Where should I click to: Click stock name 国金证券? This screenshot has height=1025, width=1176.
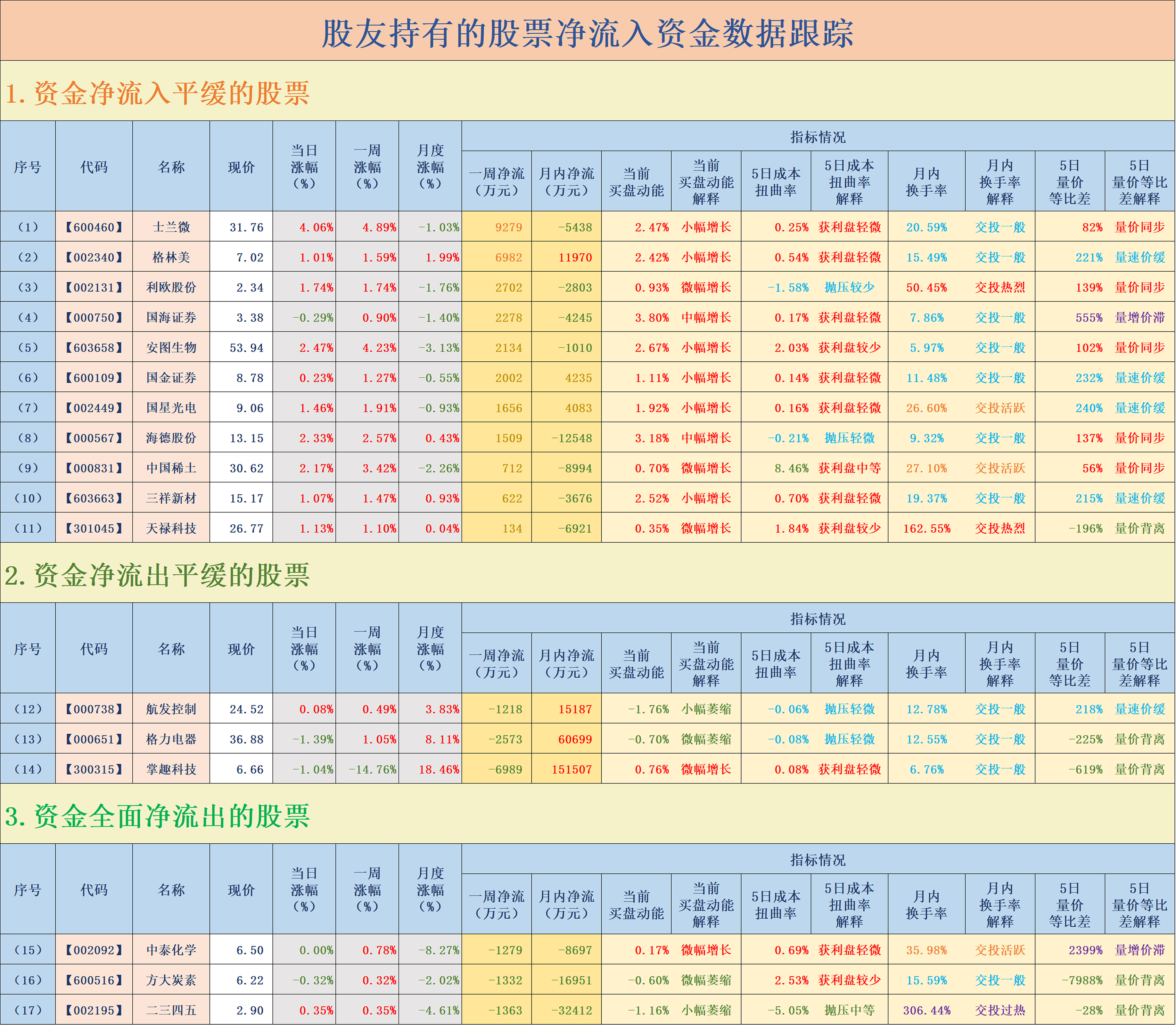(x=171, y=378)
